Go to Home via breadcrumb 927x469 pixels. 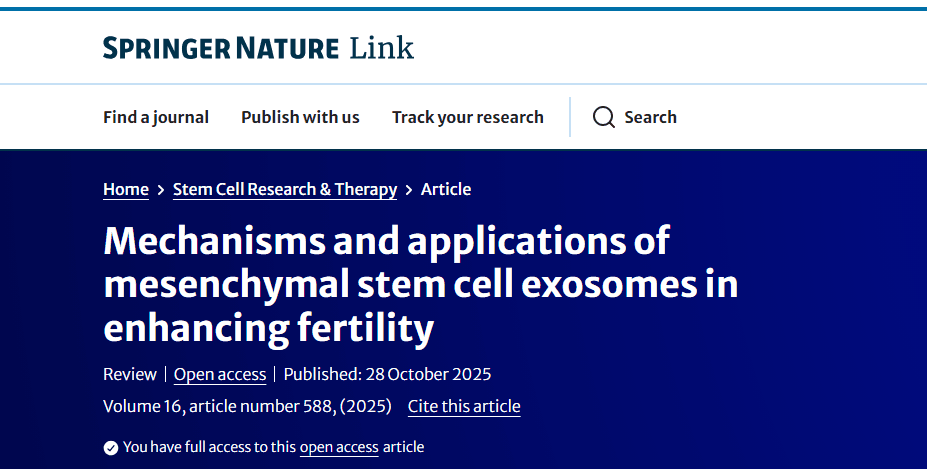[126, 189]
